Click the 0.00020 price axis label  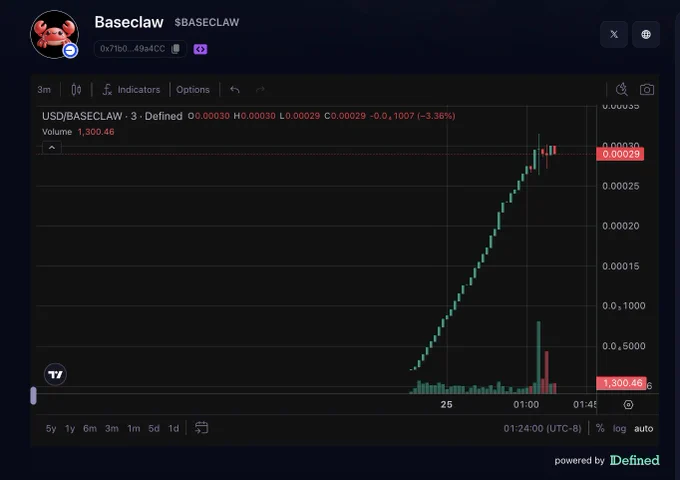621,226
